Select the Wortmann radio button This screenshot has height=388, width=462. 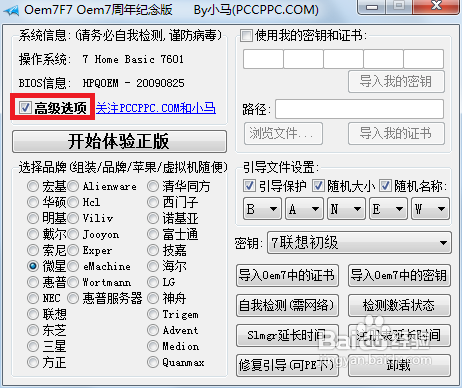tap(73, 282)
